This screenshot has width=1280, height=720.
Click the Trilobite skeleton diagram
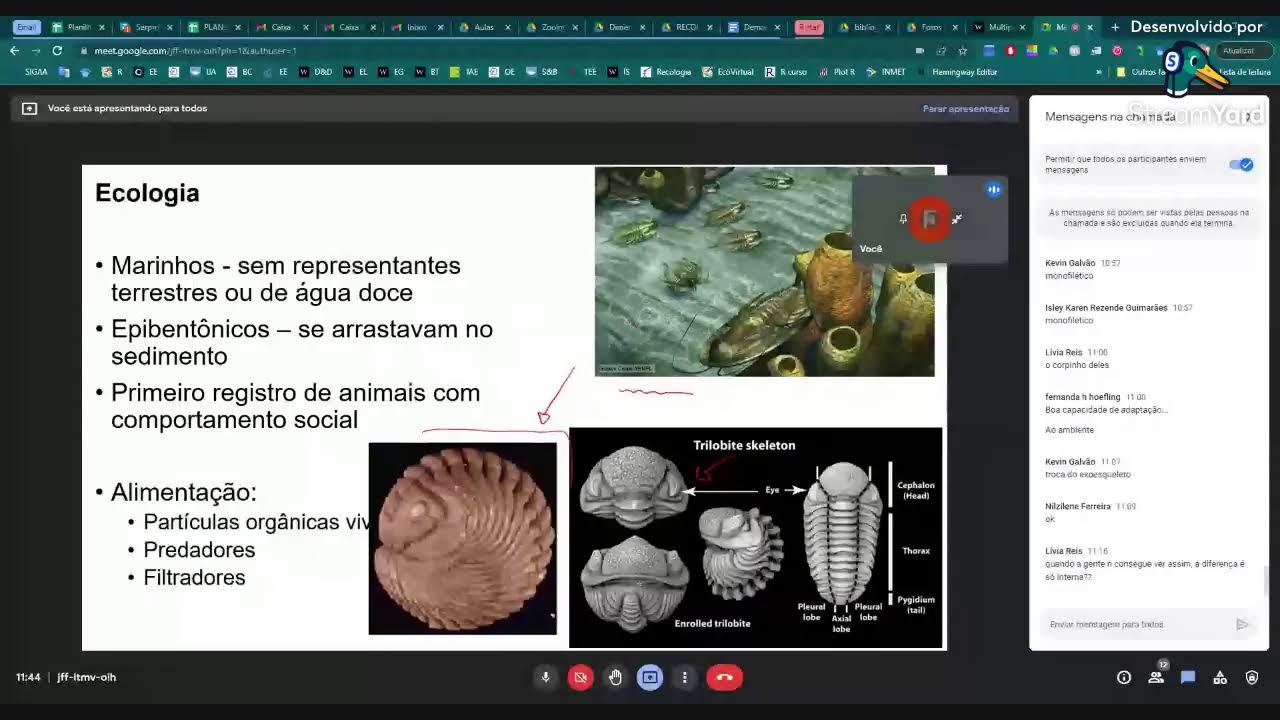pyautogui.click(x=755, y=538)
